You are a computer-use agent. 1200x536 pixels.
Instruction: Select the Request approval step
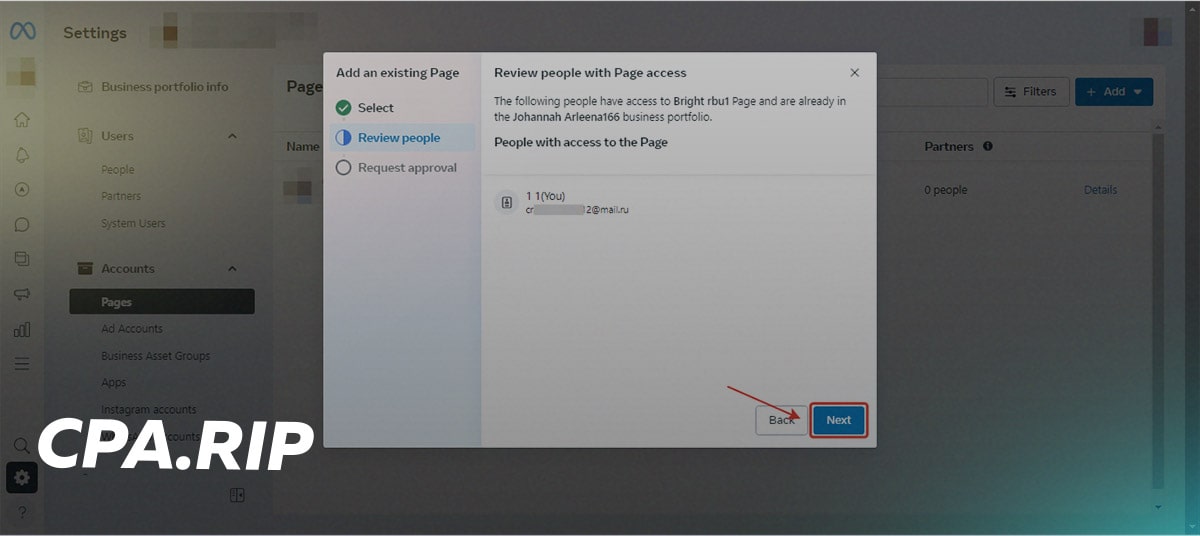[404, 168]
